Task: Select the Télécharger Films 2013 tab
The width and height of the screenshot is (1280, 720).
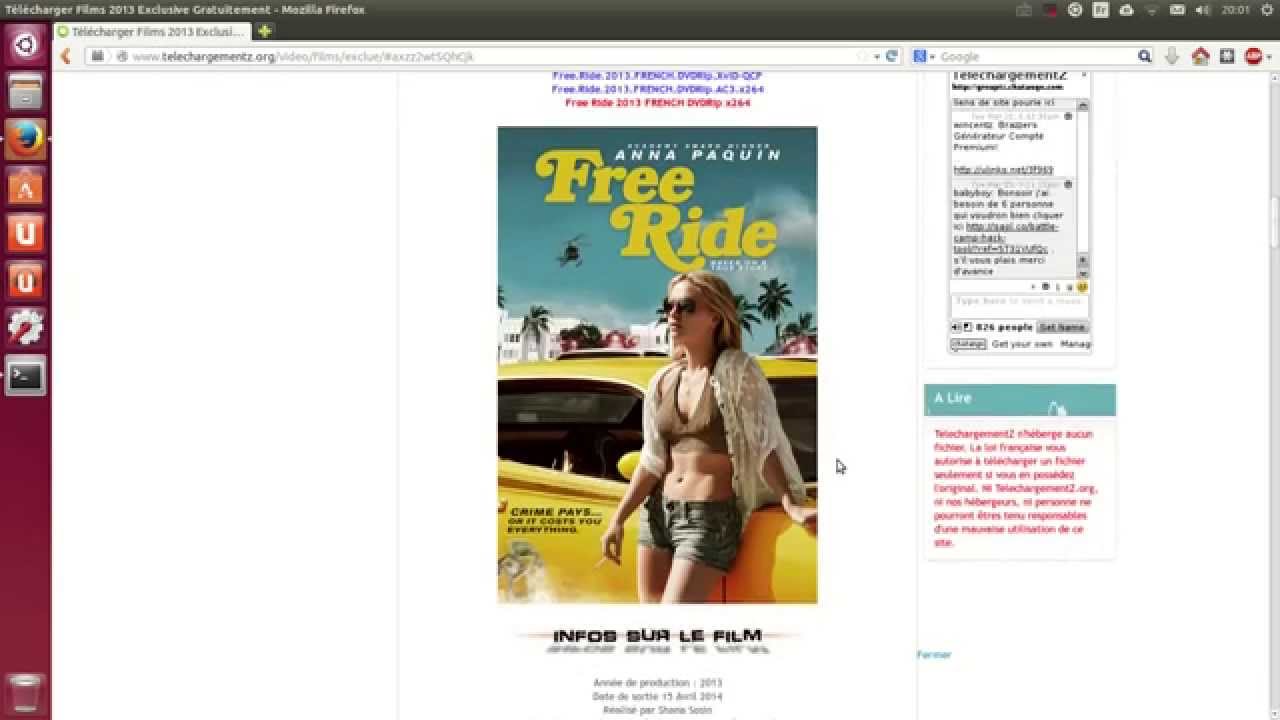Action: [x=151, y=32]
